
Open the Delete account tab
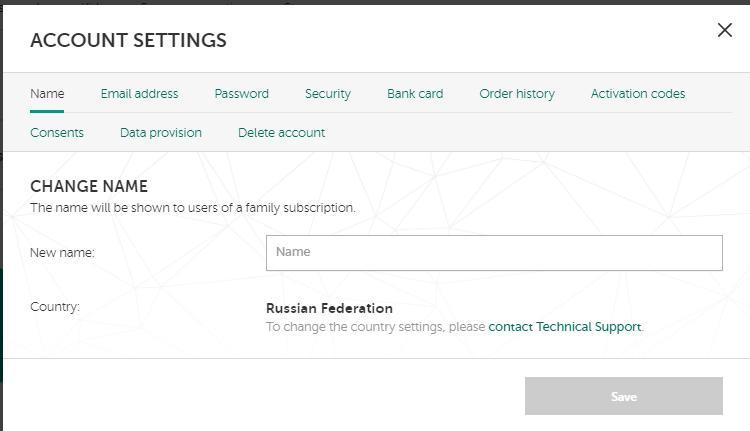coord(281,133)
